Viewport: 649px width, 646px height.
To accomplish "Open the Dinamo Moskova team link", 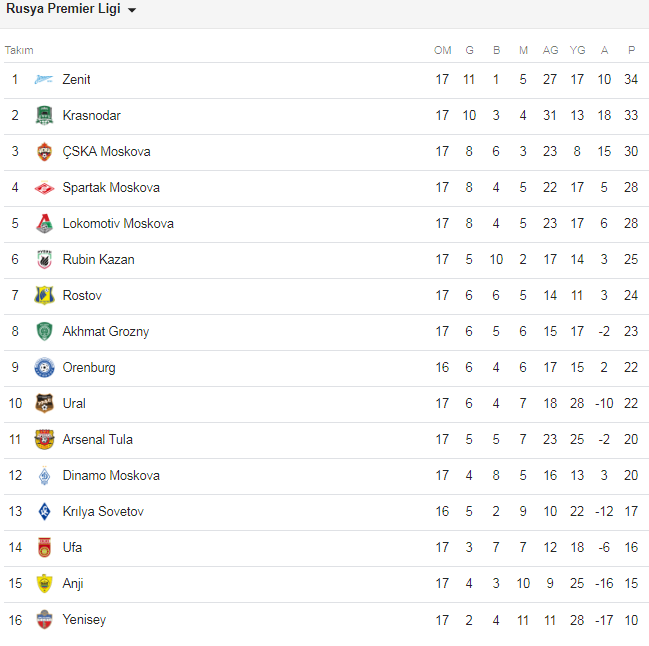I will 110,476.
